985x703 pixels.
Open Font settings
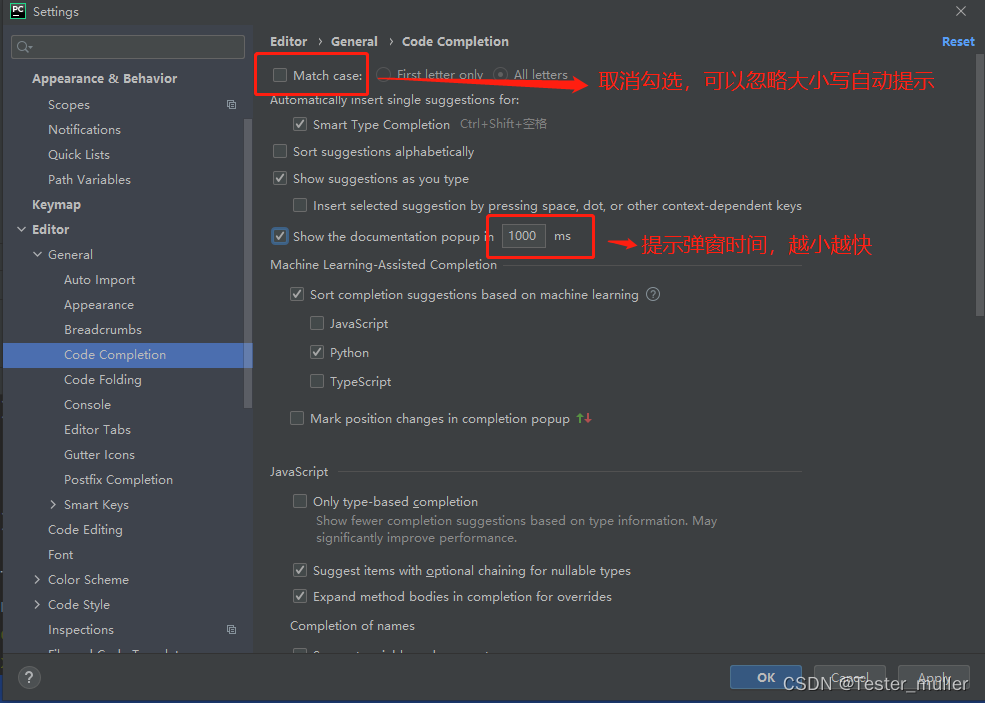pyautogui.click(x=60, y=555)
